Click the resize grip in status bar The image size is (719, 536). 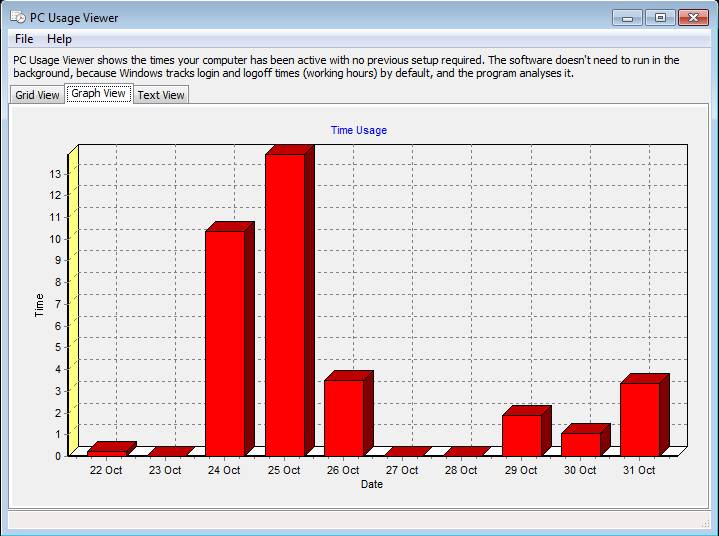(x=705, y=523)
